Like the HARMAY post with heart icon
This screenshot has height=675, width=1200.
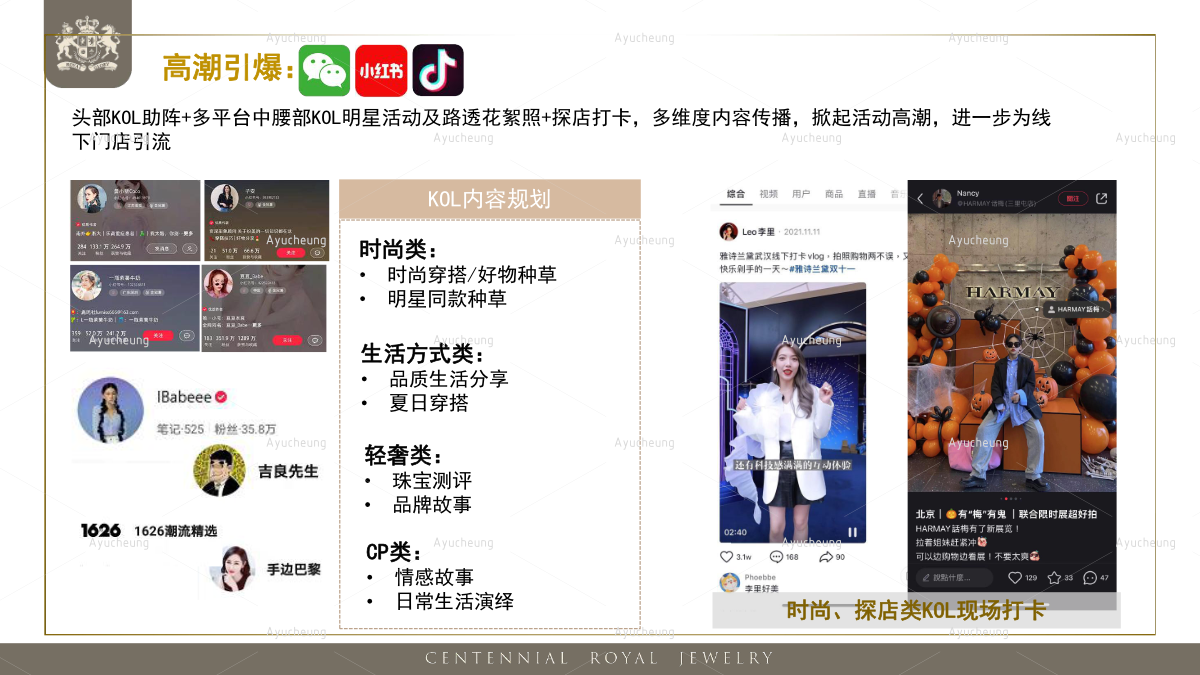pos(1015,578)
